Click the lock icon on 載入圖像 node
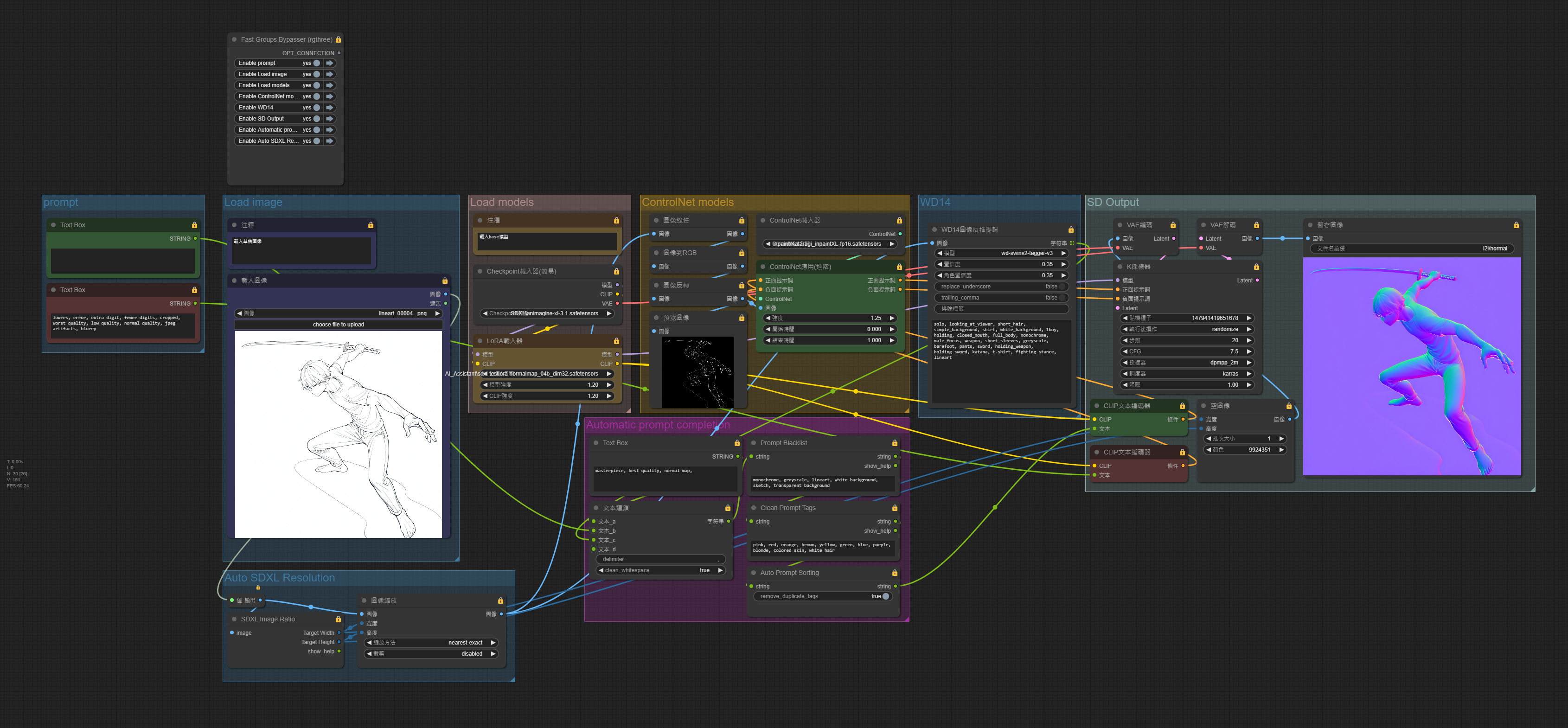Viewport: 1568px width, 728px height. click(x=445, y=281)
